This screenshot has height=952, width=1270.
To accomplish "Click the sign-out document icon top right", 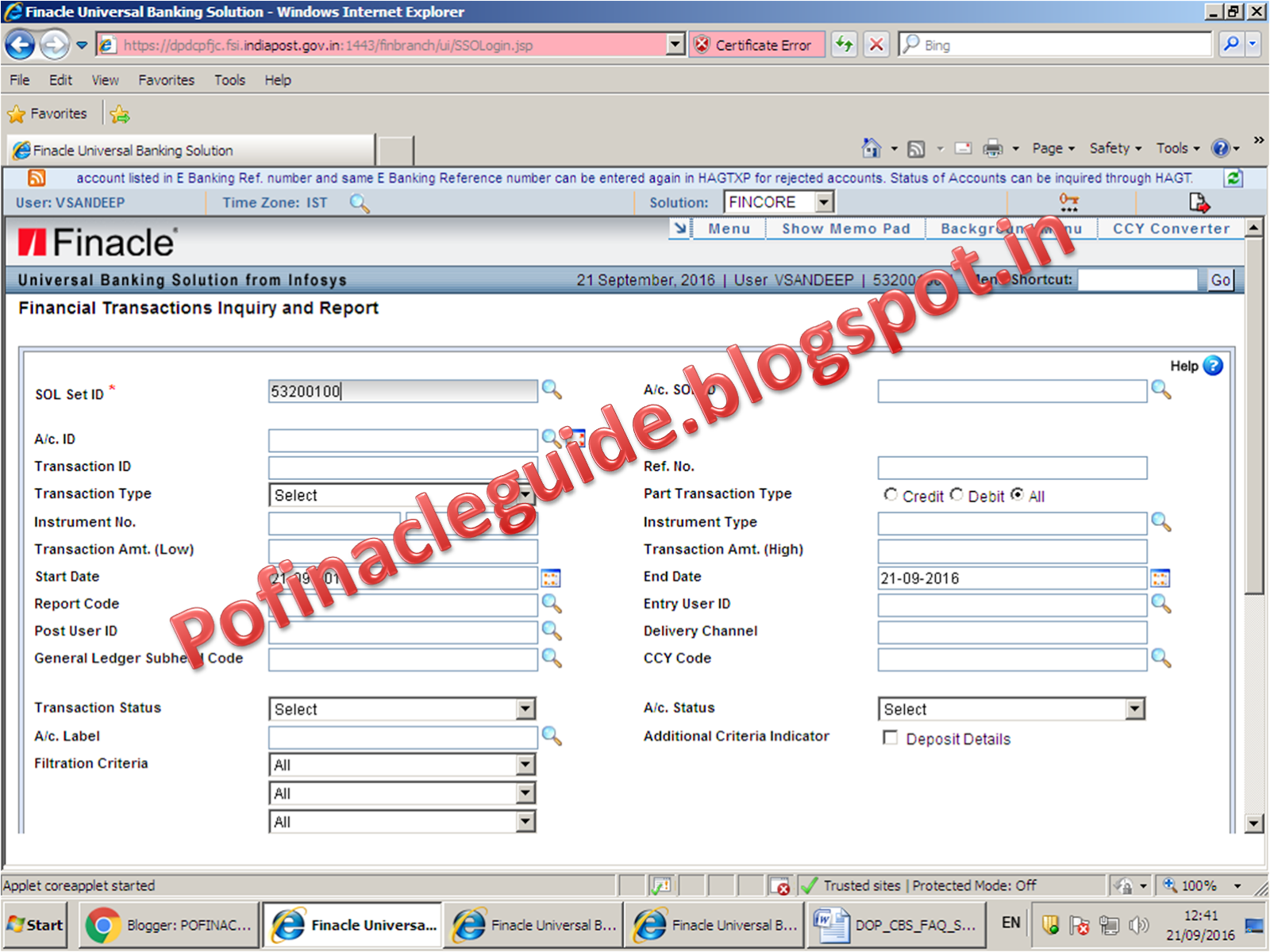I will click(x=1199, y=202).
